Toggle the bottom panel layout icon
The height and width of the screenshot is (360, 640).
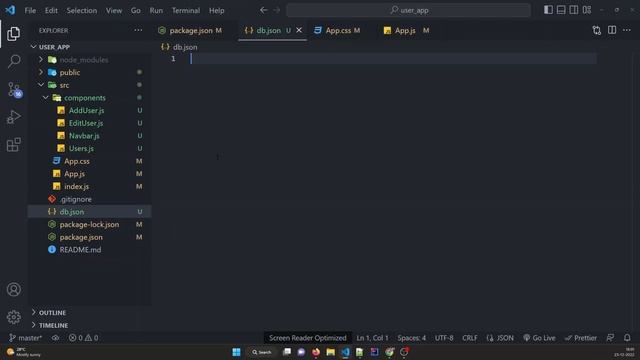[x=561, y=10]
